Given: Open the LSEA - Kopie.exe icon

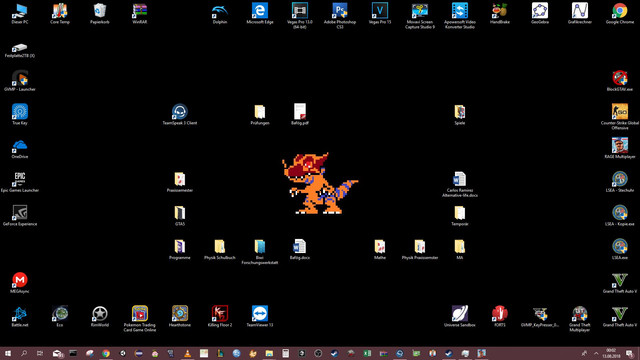Looking at the screenshot, I should 620,215.
